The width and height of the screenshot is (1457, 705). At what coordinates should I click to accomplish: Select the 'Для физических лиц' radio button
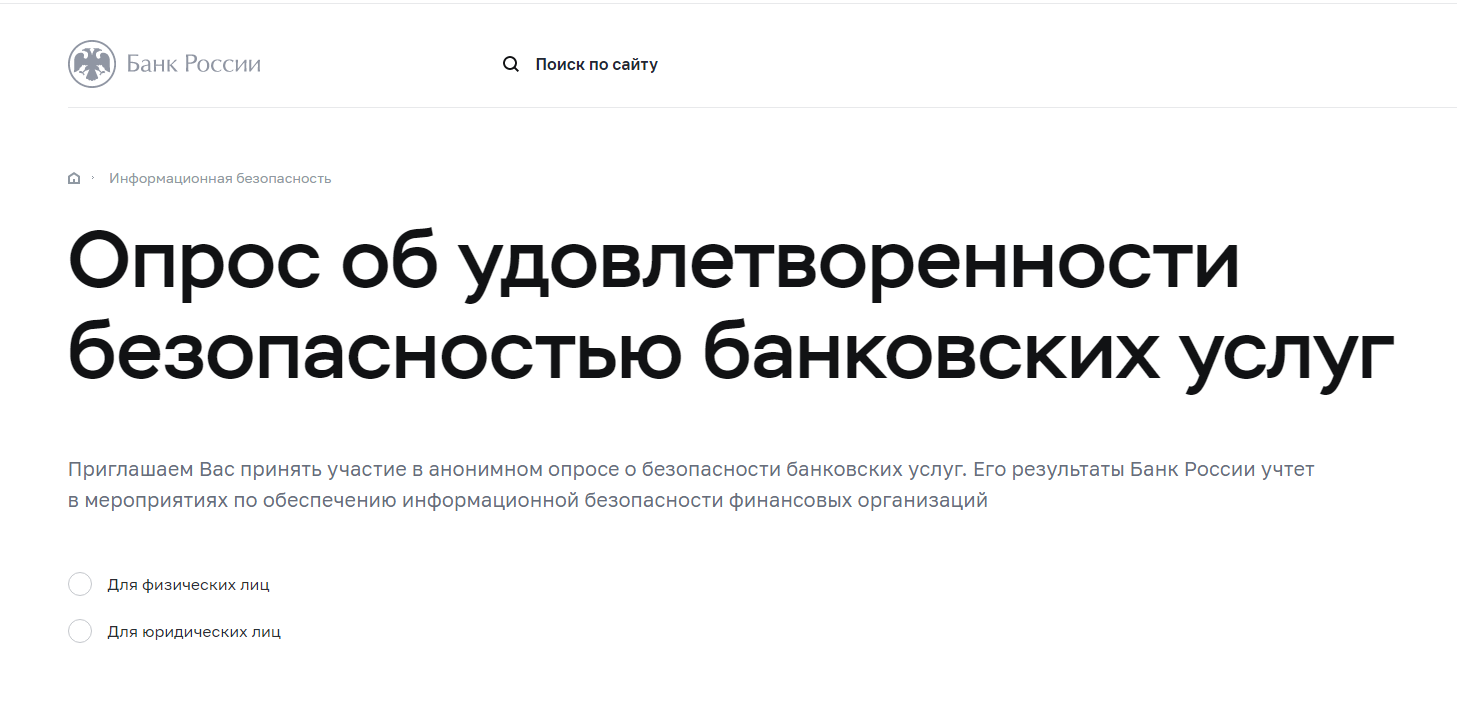click(x=80, y=584)
